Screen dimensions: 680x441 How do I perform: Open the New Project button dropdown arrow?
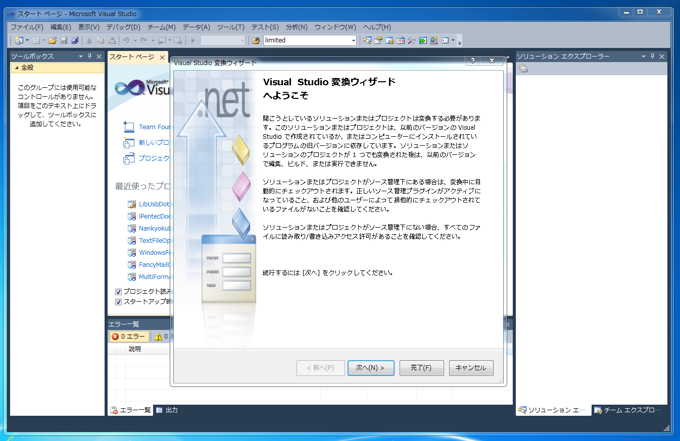click(x=27, y=40)
